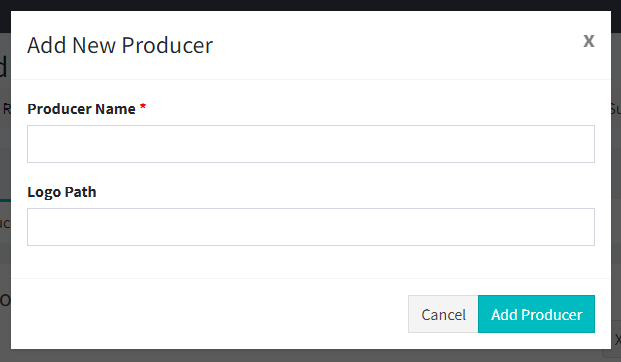Click blank body area under Logo Path
Screen dimensions: 621x362
pyautogui.click(x=311, y=262)
